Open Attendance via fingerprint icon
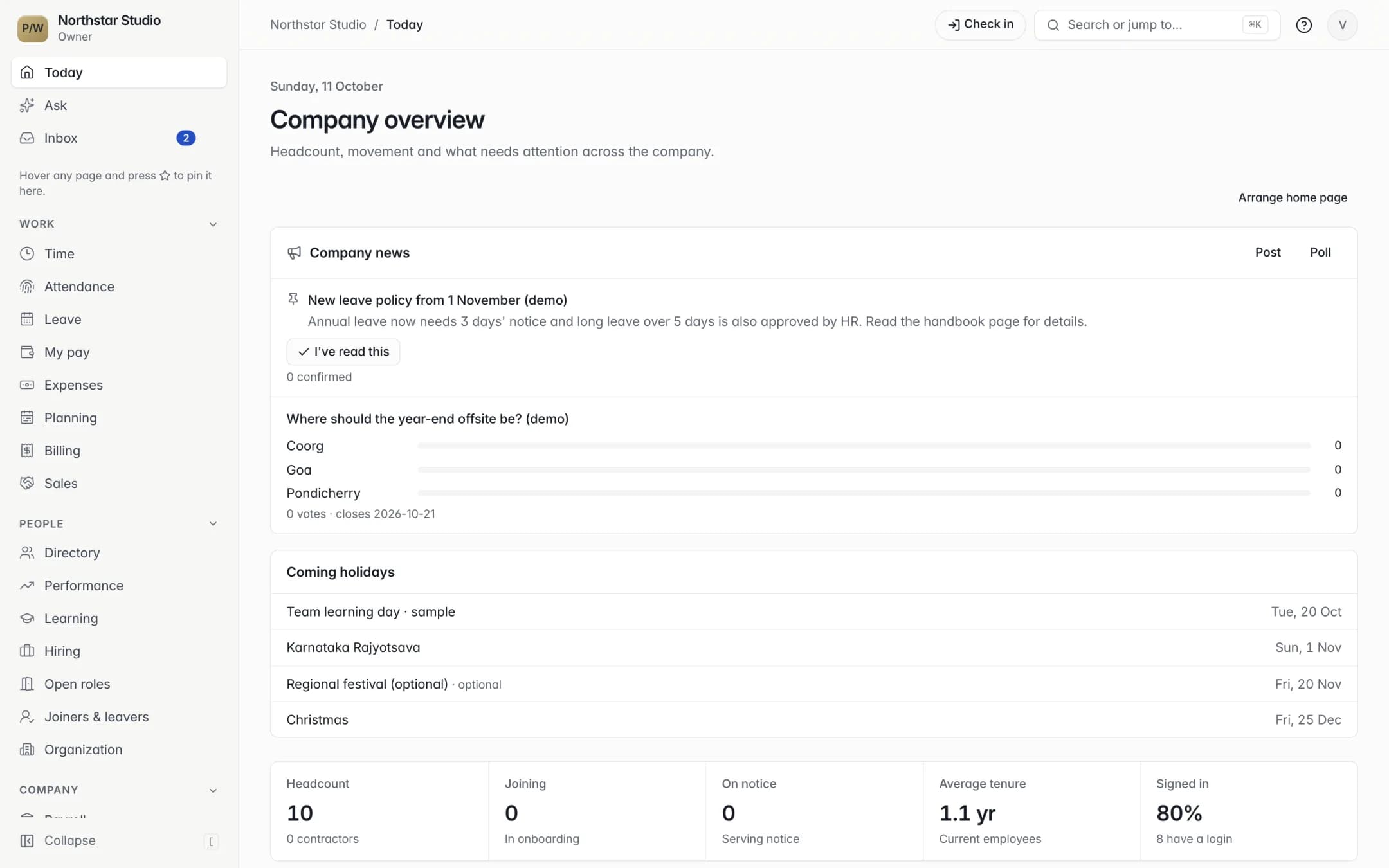This screenshot has height=868, width=1389. coord(27,287)
